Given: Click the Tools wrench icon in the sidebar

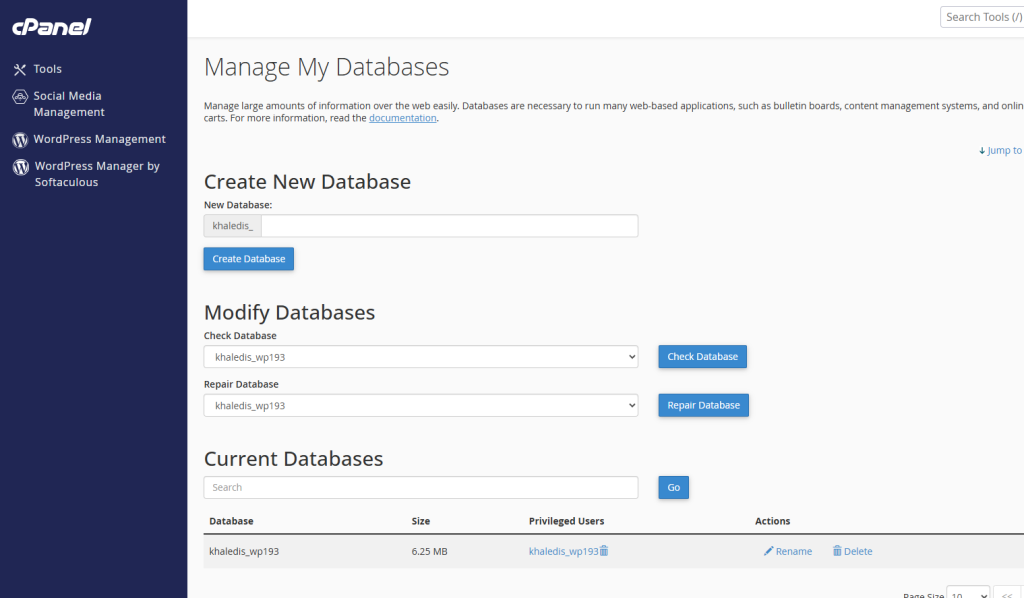Looking at the screenshot, I should click(20, 69).
